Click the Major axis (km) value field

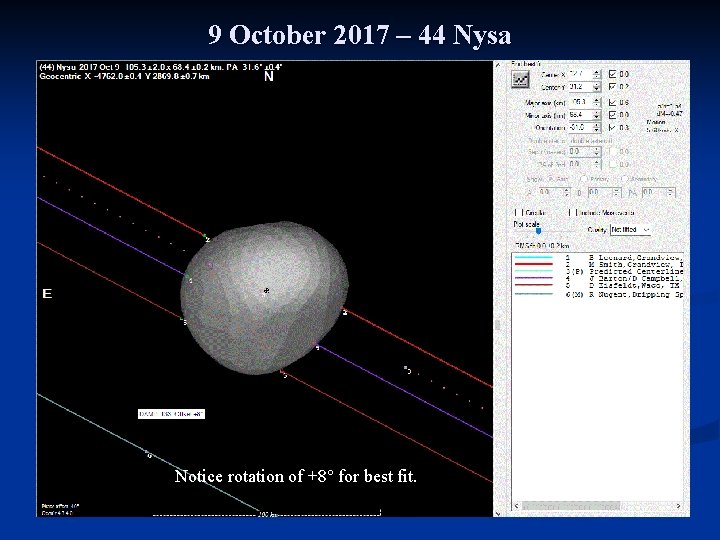coord(580,102)
